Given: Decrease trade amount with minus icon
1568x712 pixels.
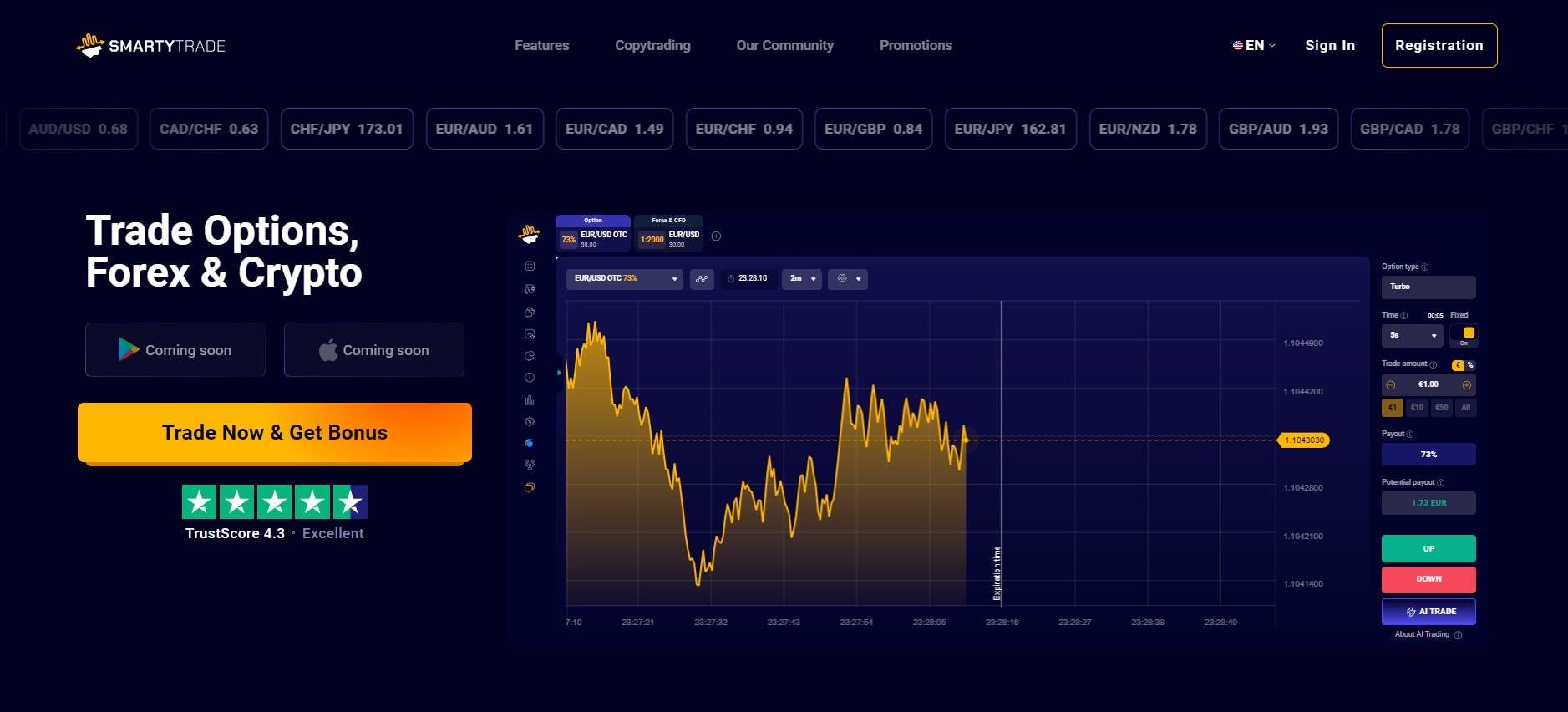Looking at the screenshot, I should [1391, 385].
